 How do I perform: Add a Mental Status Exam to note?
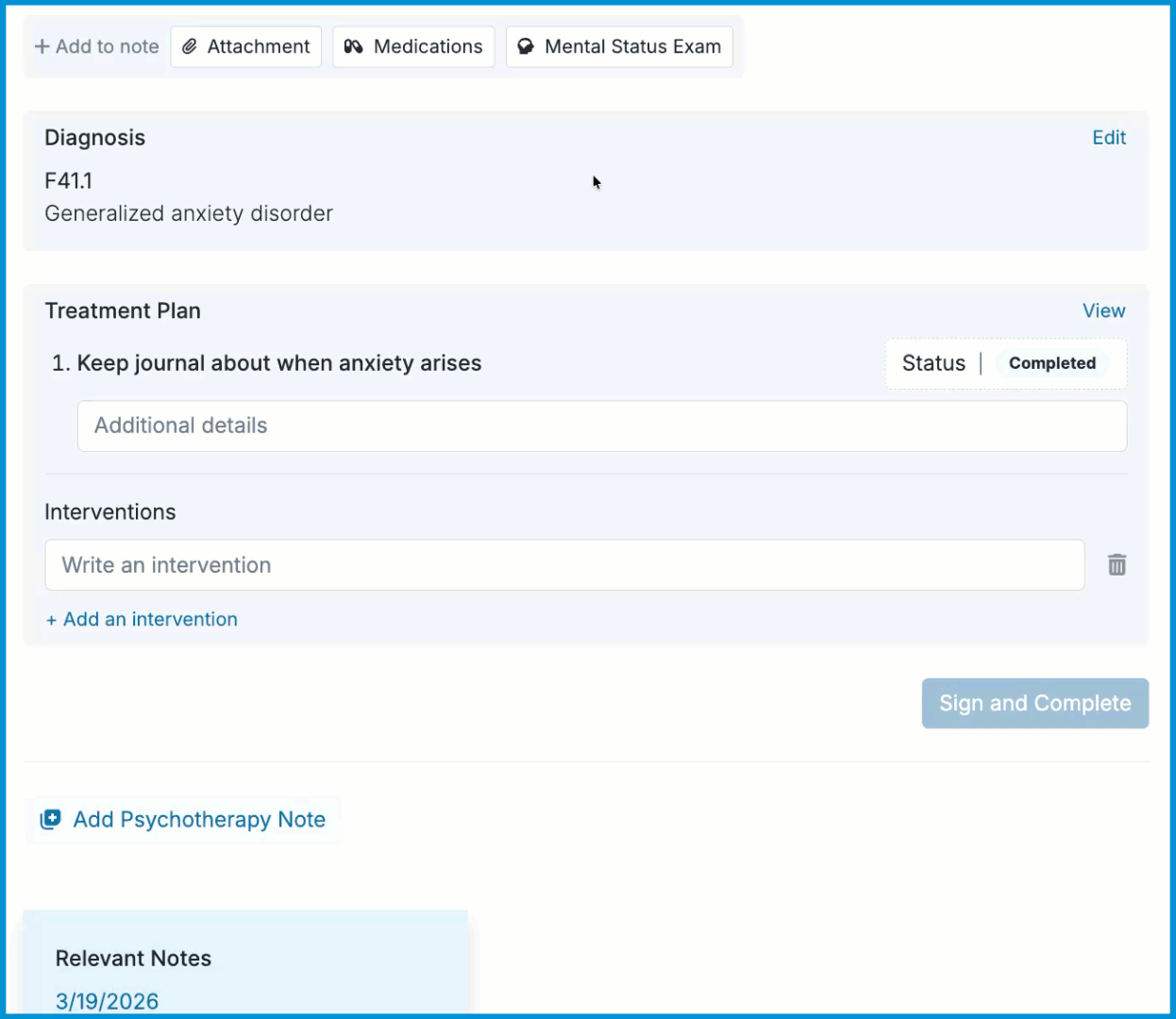(x=619, y=46)
